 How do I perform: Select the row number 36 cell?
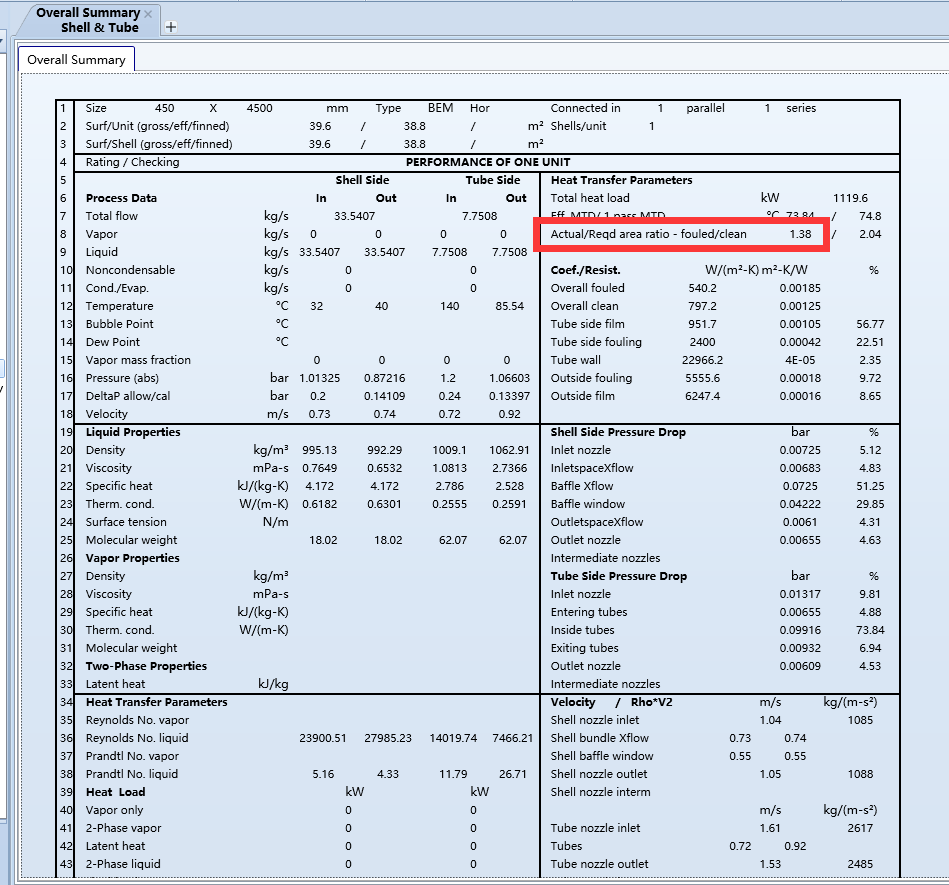pos(65,738)
